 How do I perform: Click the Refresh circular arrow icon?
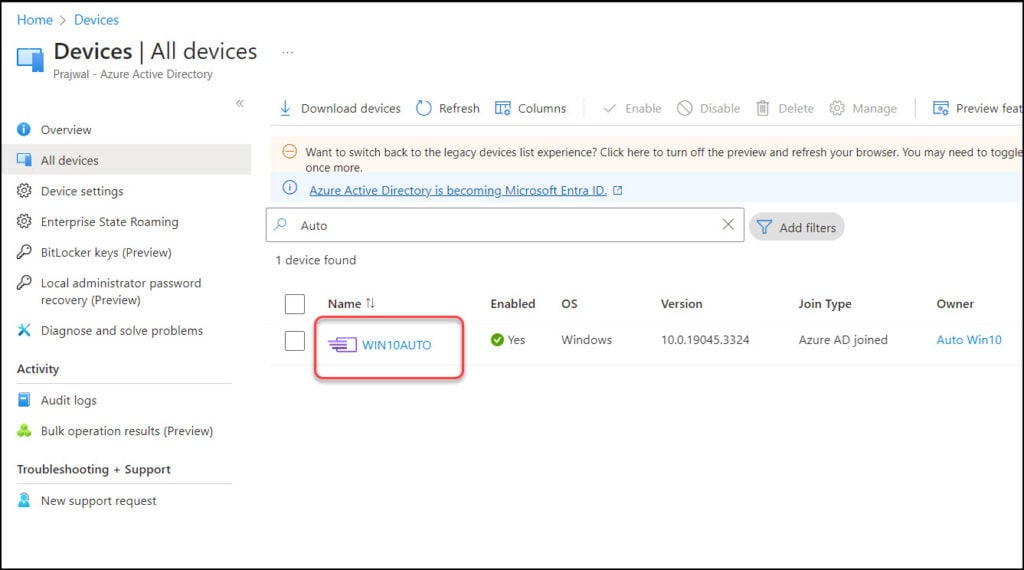[x=424, y=108]
